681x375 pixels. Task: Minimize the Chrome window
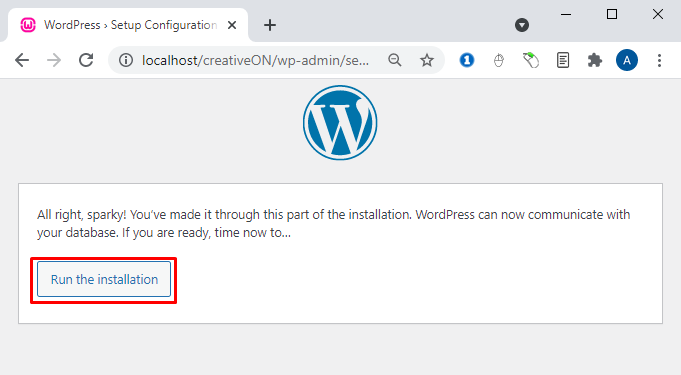click(x=566, y=14)
